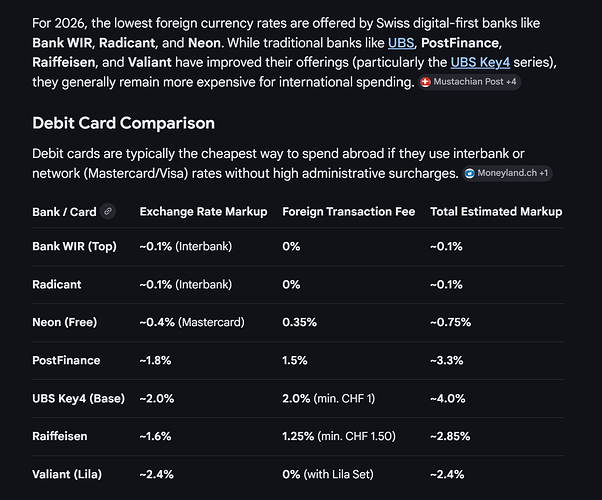Click the UBS Key4 (Base) table row label
Viewport: 602px width, 500px height.
(78, 398)
